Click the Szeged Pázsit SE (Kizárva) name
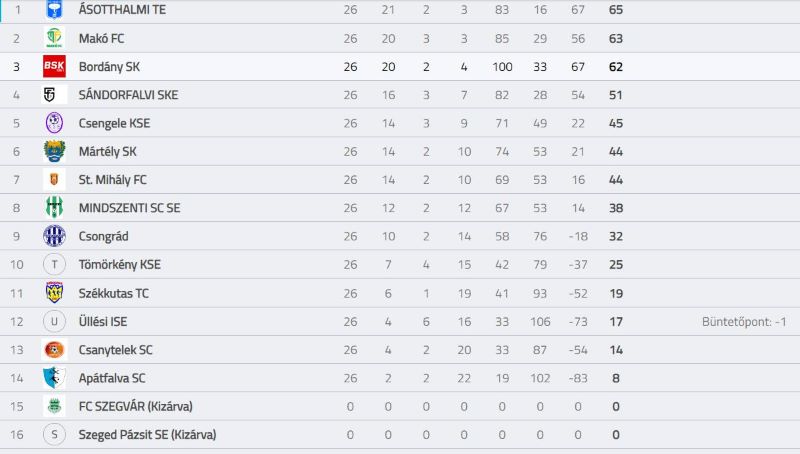 pyautogui.click(x=147, y=435)
